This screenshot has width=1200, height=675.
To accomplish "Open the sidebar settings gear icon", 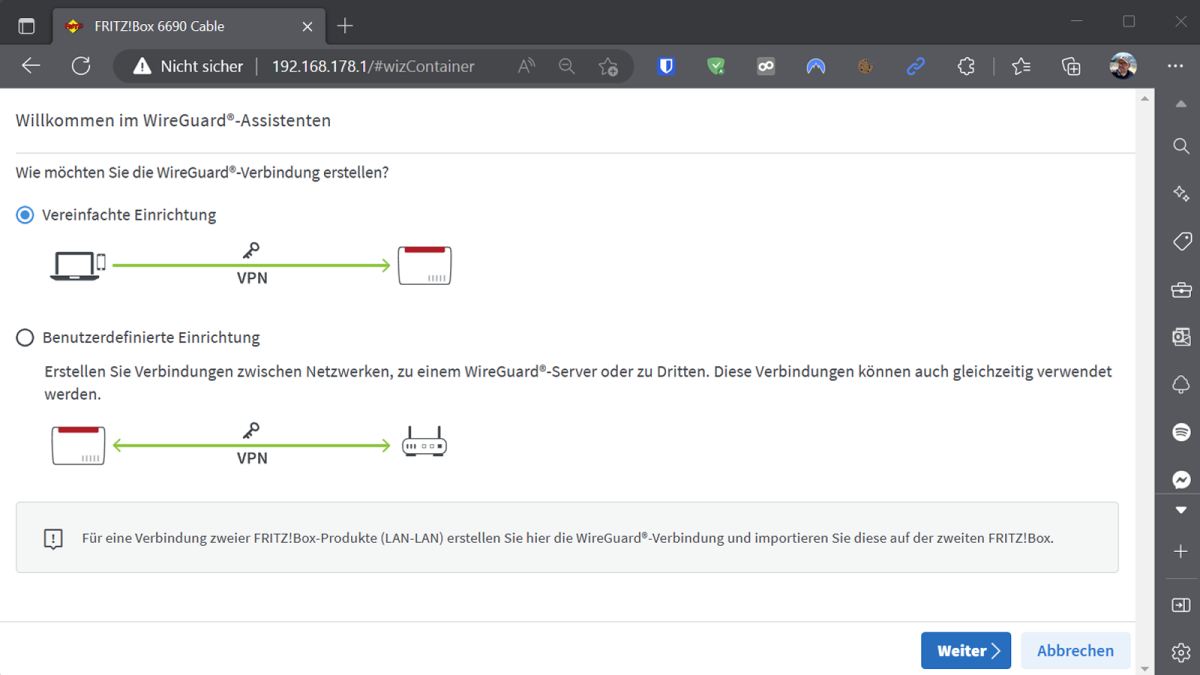I will coord(1181,653).
